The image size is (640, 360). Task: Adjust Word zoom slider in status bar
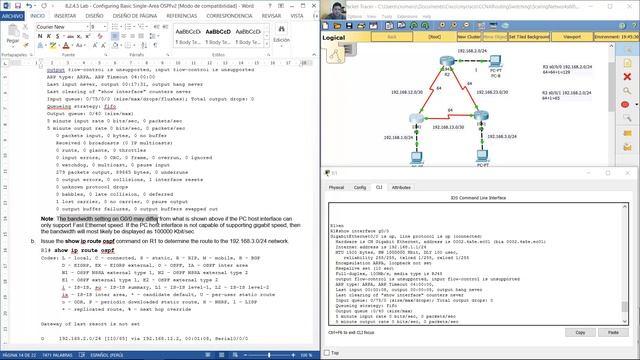click(269, 355)
